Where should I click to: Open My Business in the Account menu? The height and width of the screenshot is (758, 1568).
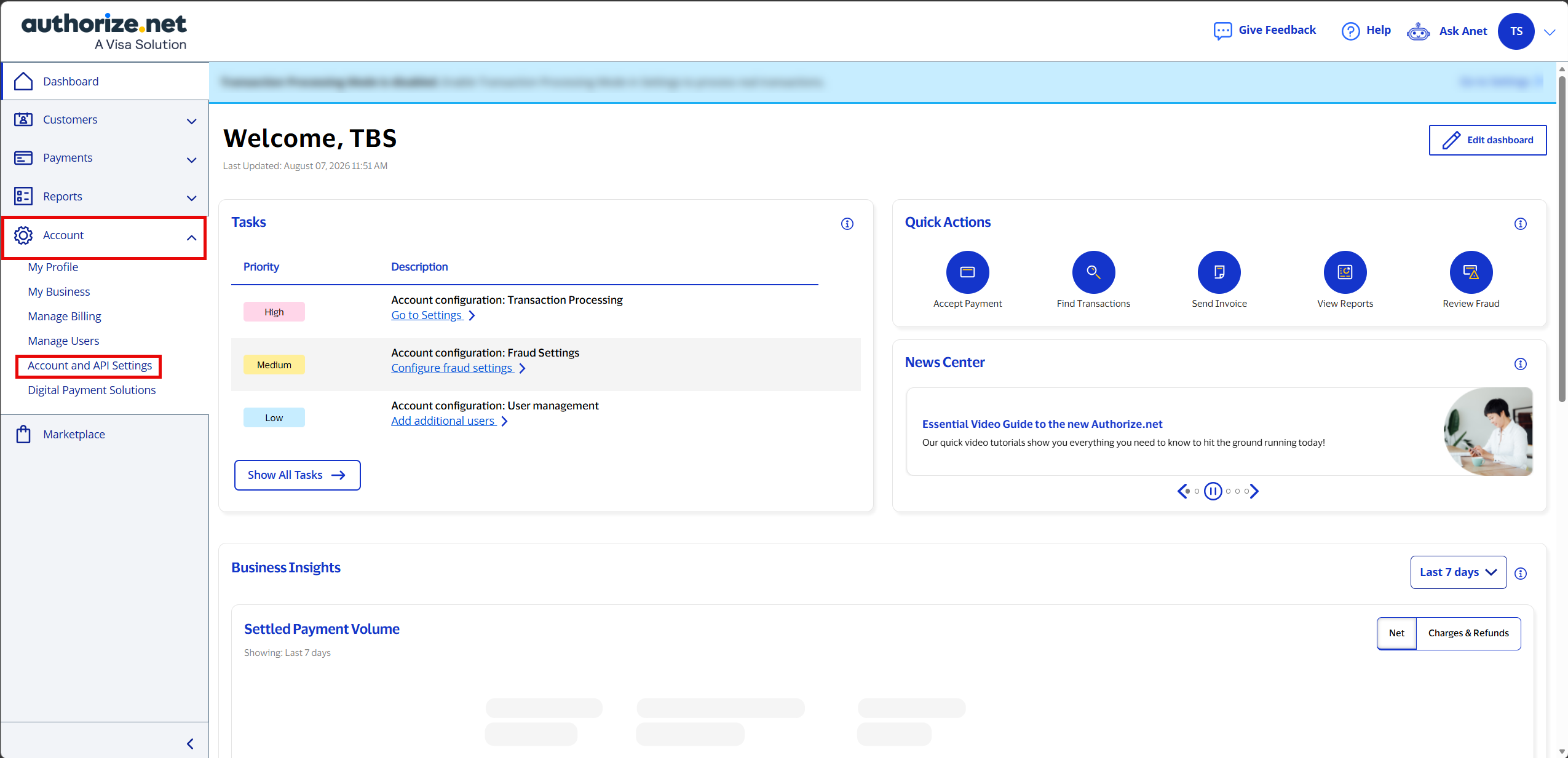[x=59, y=291]
